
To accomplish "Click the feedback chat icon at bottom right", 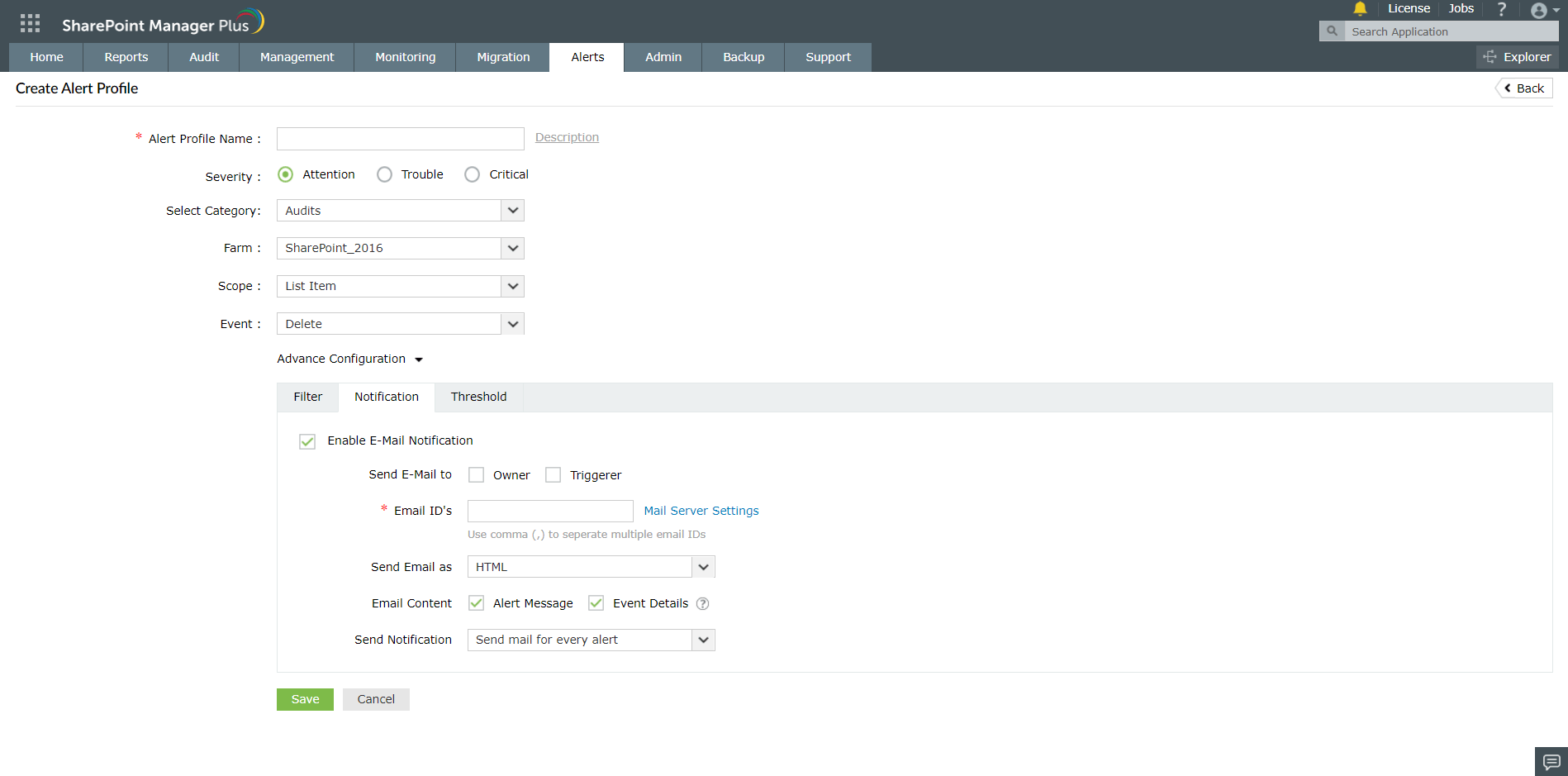I will tap(1553, 760).
